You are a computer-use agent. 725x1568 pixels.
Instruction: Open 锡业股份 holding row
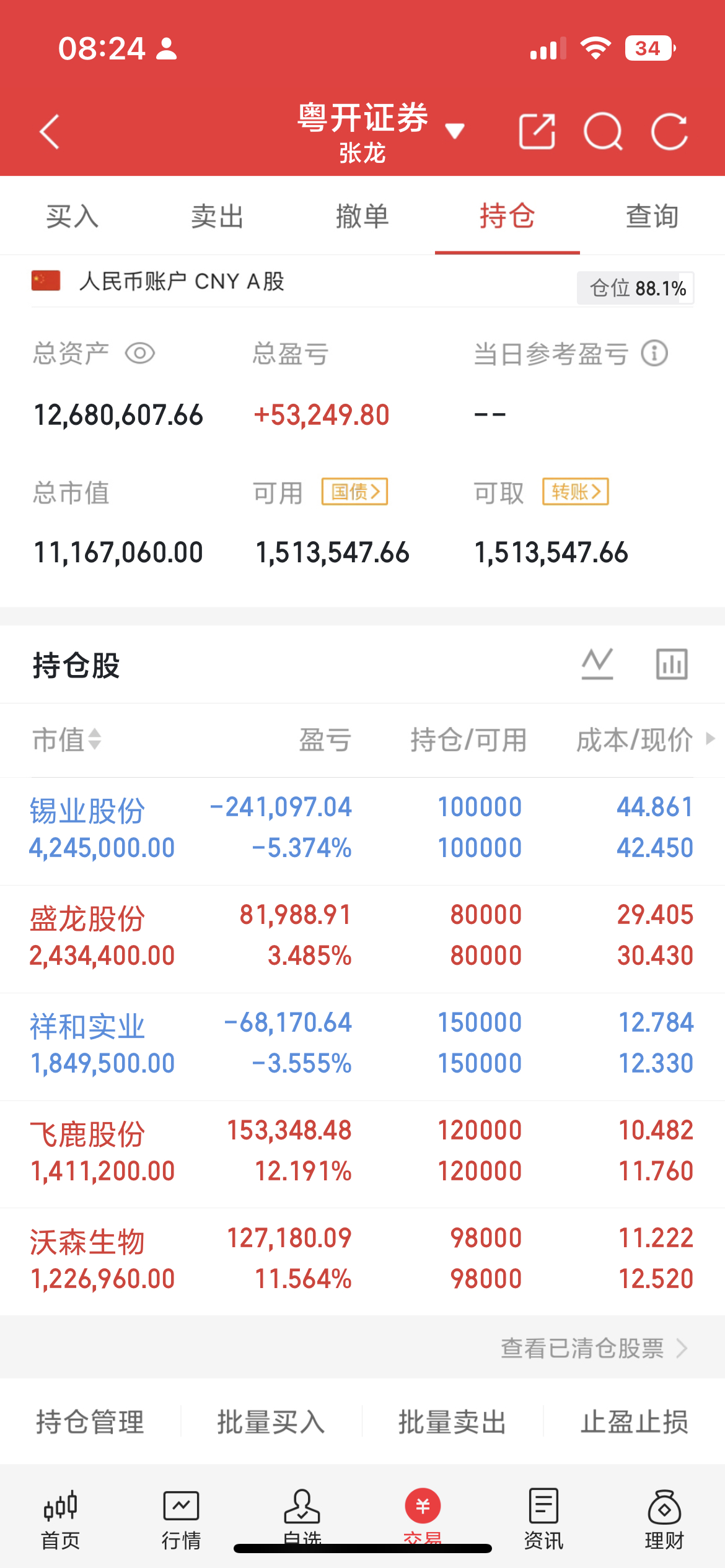(x=362, y=831)
